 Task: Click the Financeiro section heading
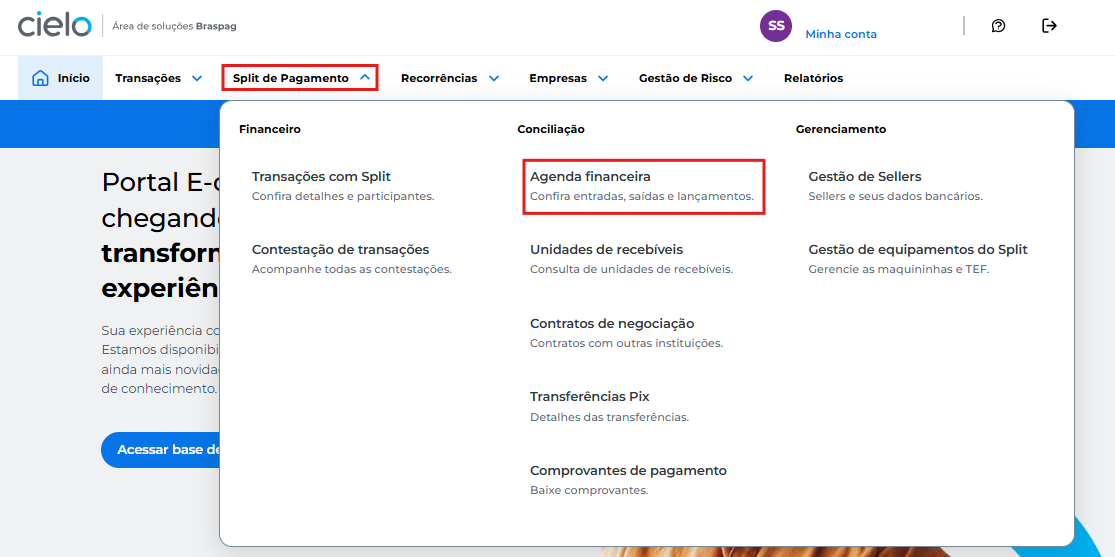270,129
